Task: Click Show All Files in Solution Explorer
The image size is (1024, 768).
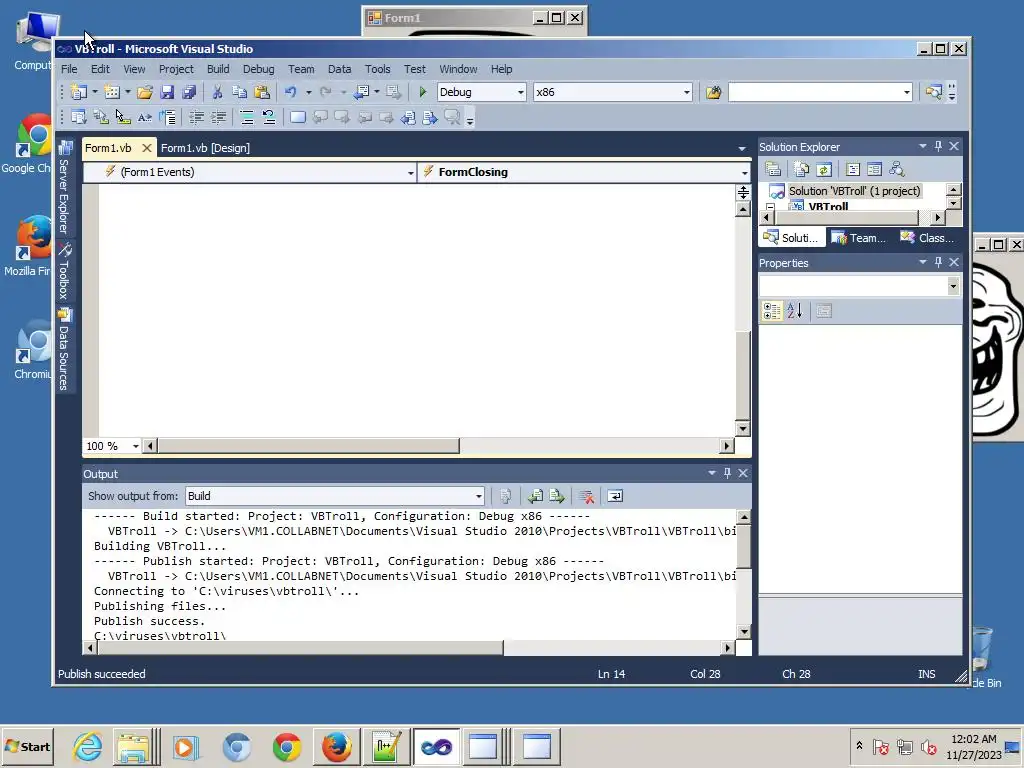Action: pos(802,170)
